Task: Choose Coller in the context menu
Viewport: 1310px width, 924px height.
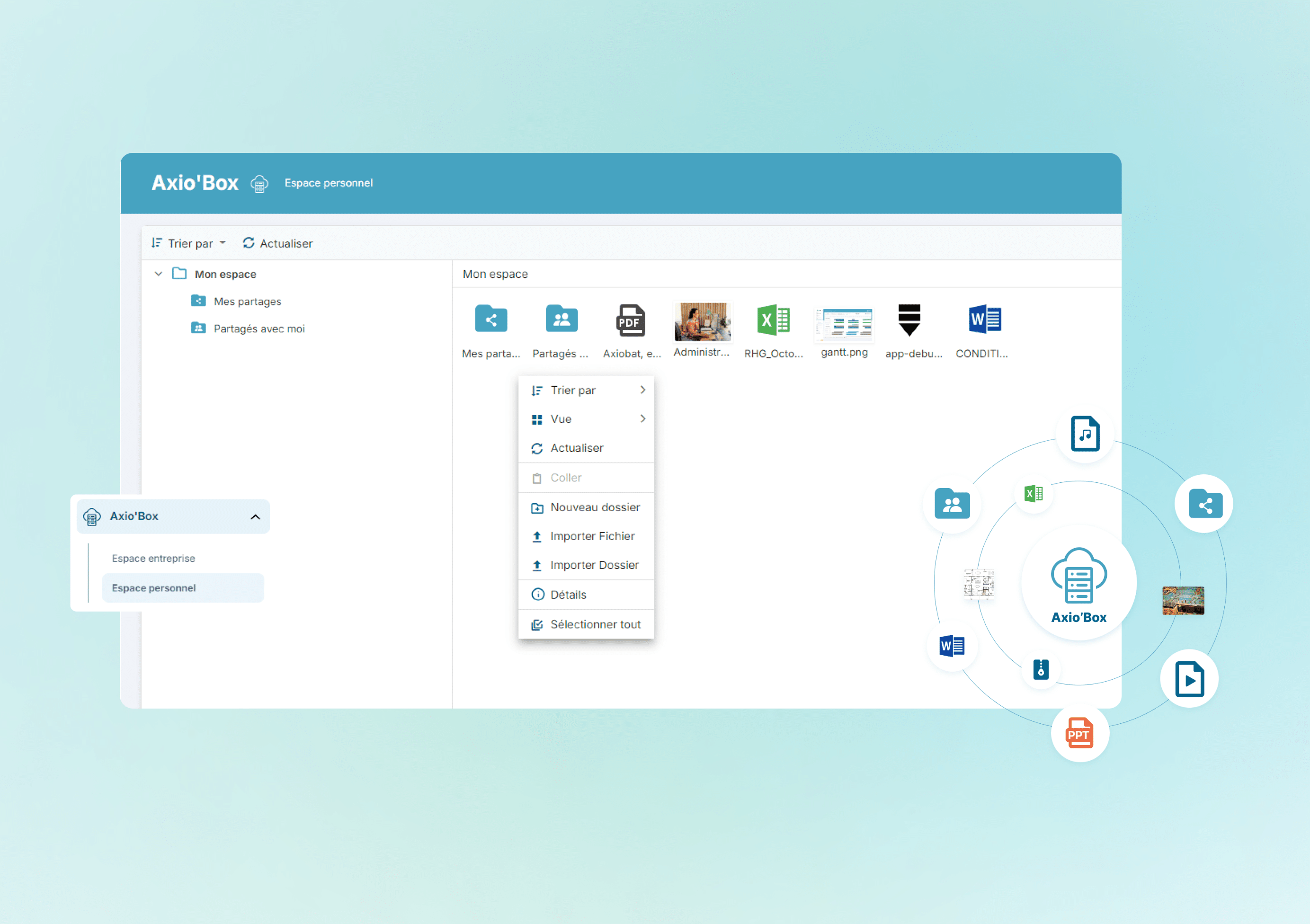Action: (x=586, y=478)
